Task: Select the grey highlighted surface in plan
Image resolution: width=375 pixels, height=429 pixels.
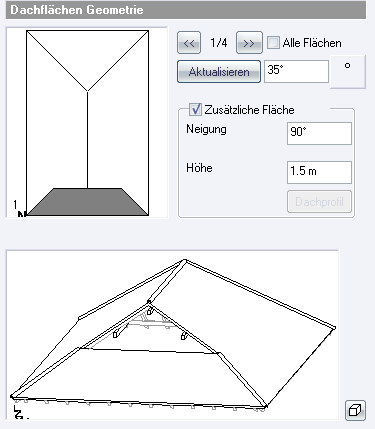Action: 88,202
